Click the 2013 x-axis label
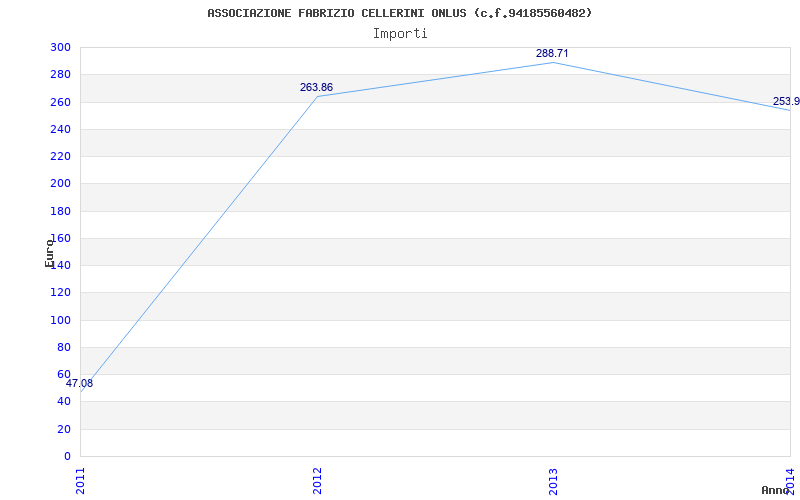The height and width of the screenshot is (500, 800). pos(554,481)
